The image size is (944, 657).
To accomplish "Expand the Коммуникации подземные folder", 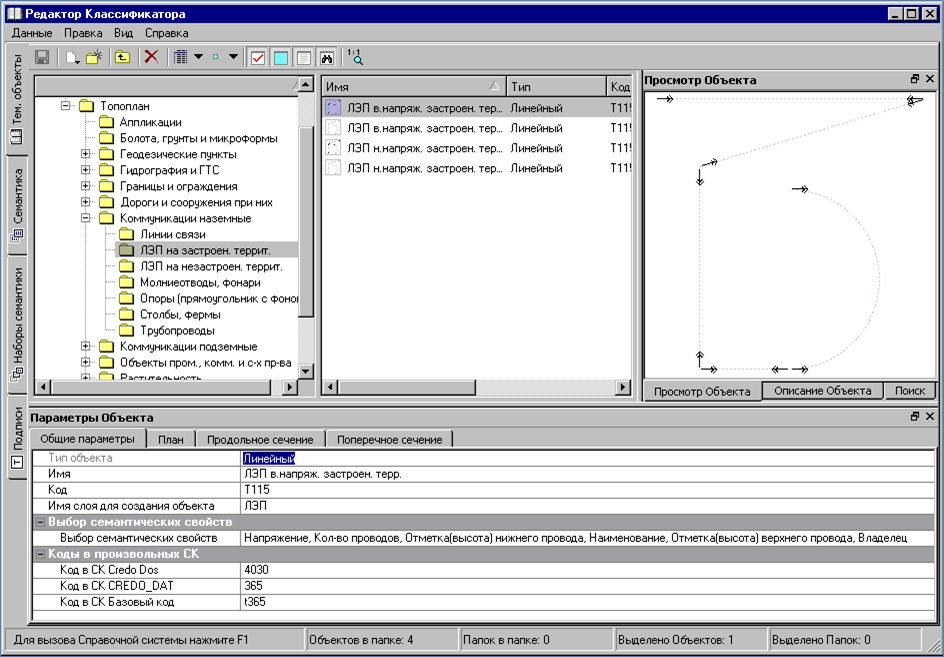I will click(x=85, y=346).
